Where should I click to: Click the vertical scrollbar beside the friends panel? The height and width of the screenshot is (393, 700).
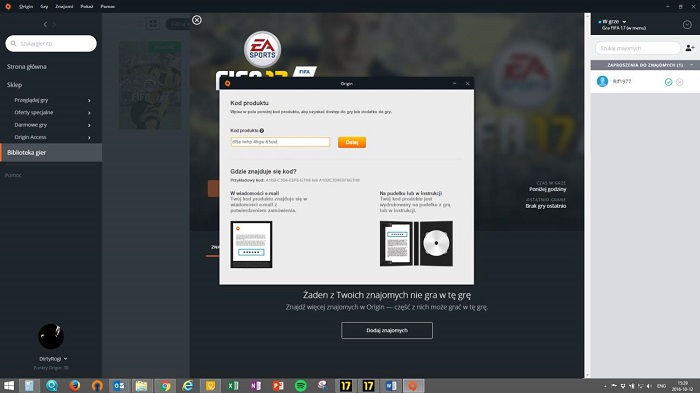coord(588,195)
